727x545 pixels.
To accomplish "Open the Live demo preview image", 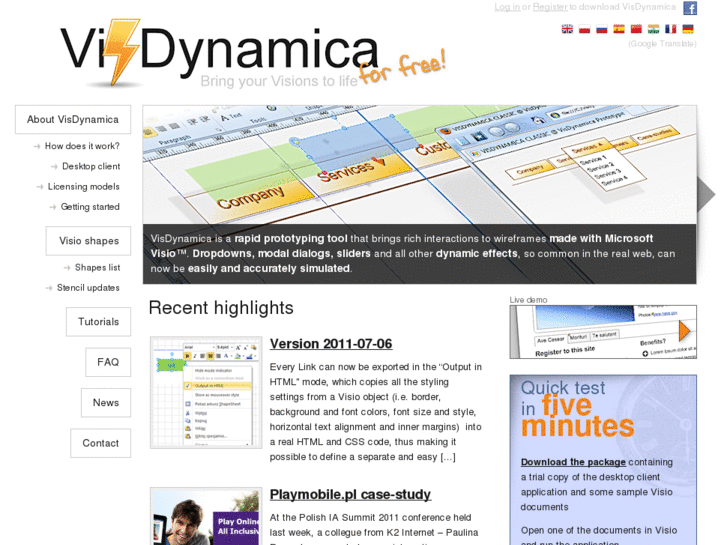I will (x=603, y=332).
